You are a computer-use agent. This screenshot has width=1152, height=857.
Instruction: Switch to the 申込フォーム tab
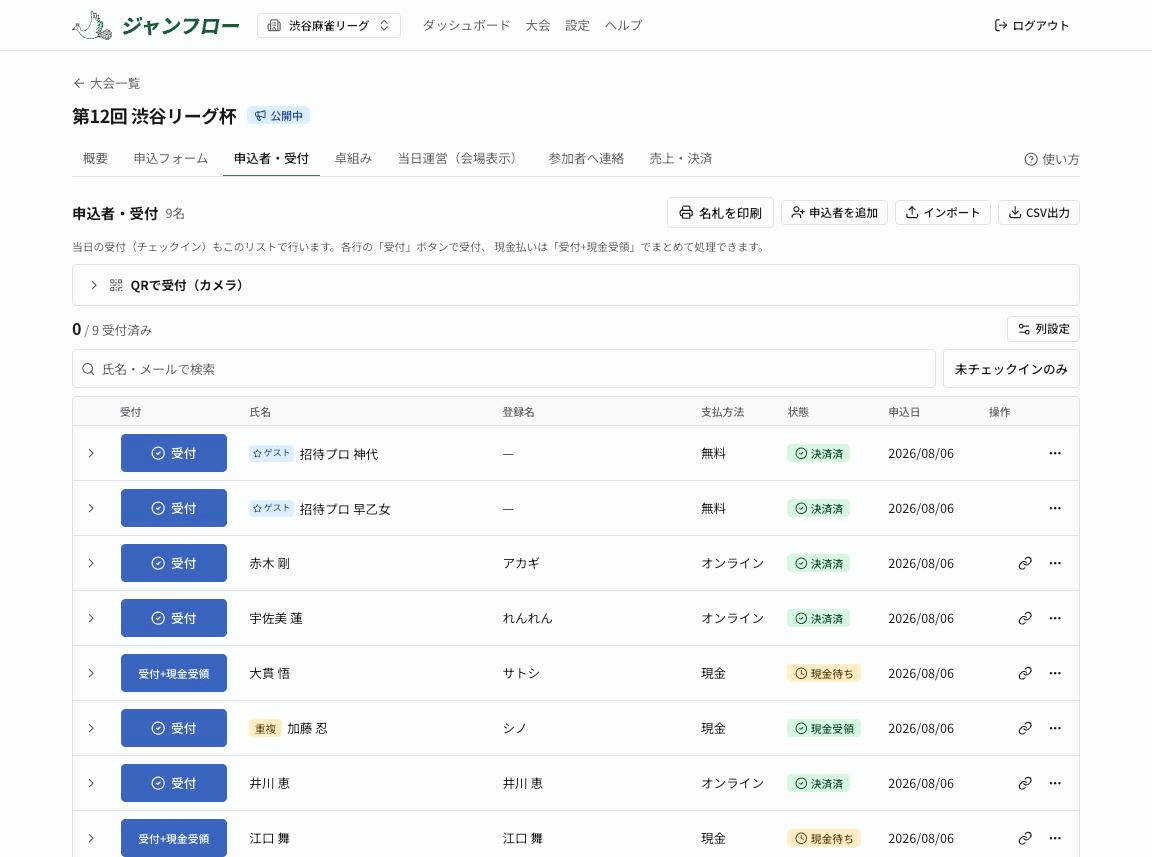170,159
